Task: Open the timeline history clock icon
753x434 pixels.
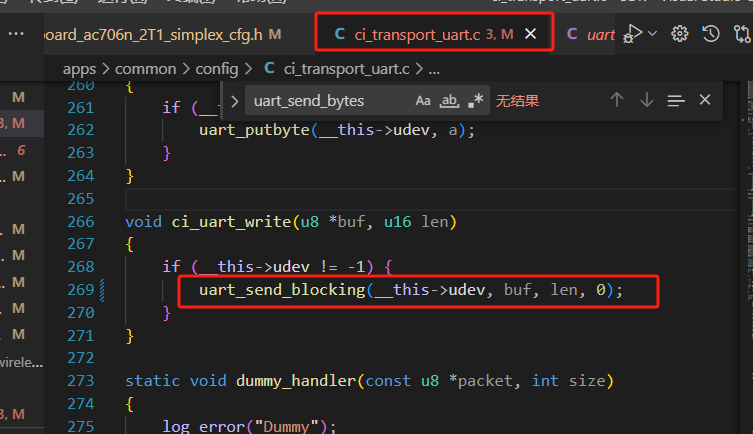Action: click(x=711, y=34)
